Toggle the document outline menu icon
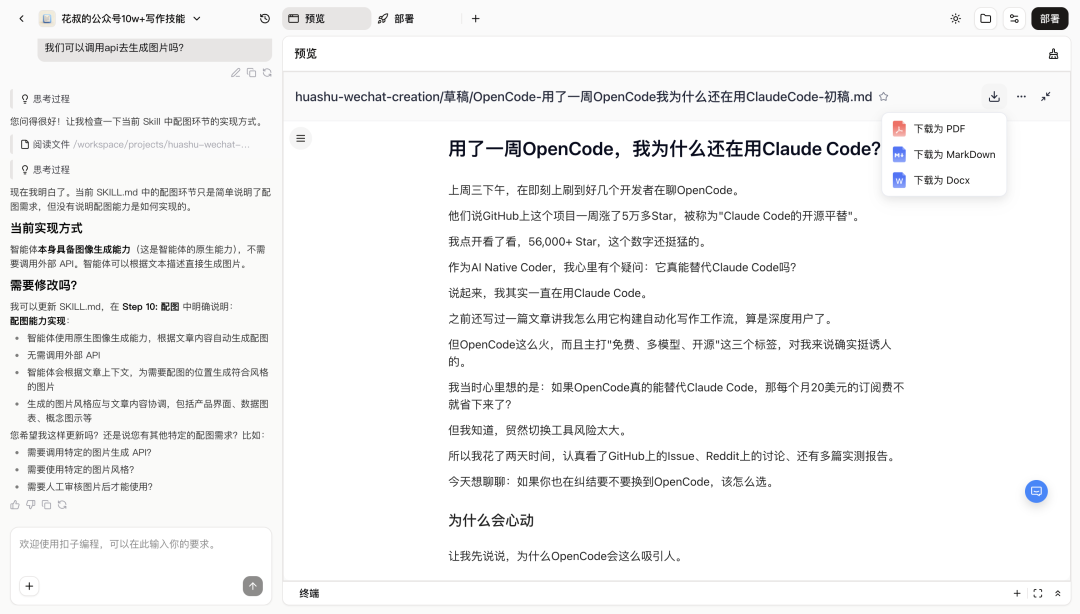 pos(301,139)
